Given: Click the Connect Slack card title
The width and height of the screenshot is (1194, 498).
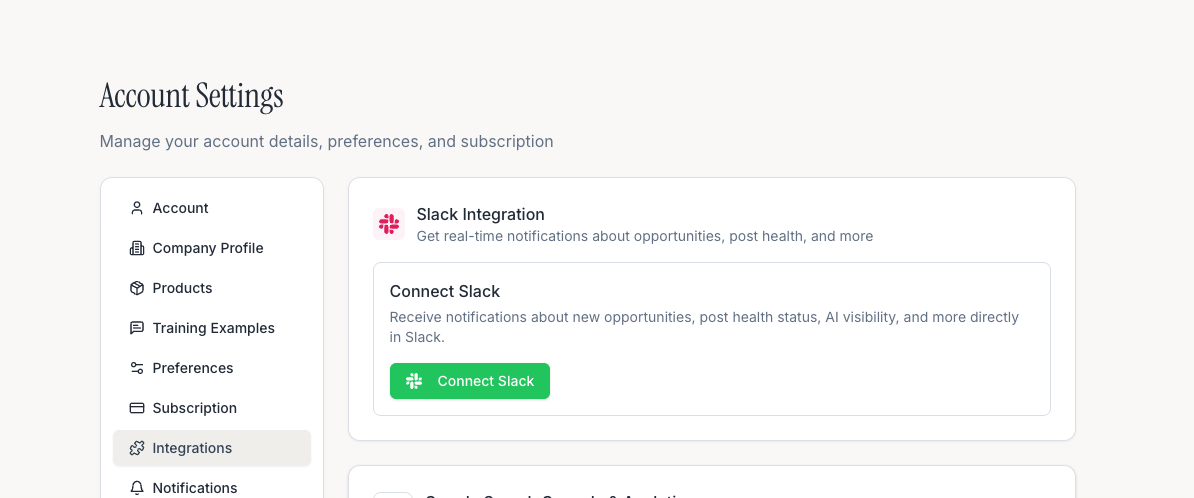Looking at the screenshot, I should click(445, 292).
